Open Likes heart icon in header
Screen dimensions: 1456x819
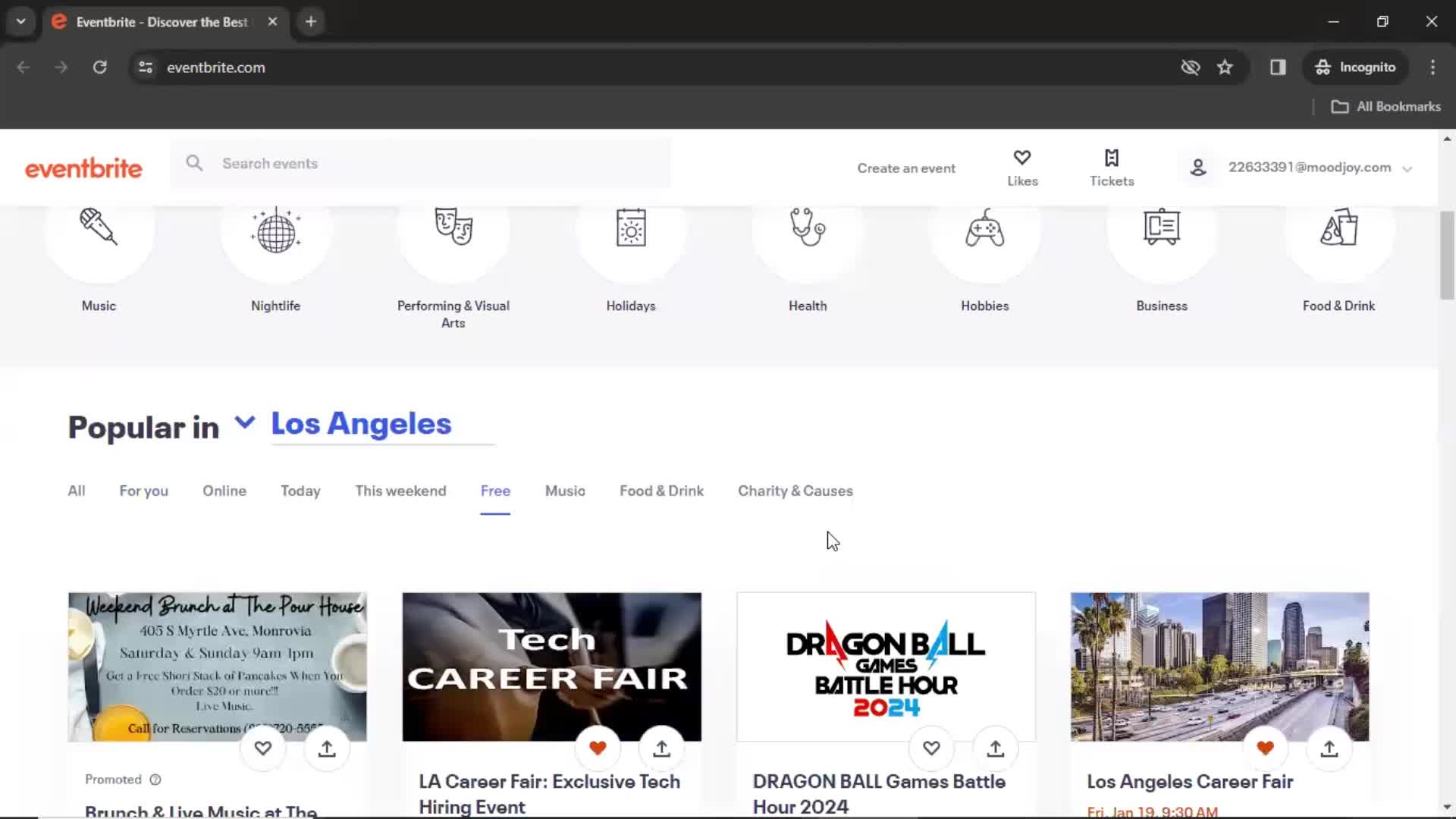(1022, 158)
